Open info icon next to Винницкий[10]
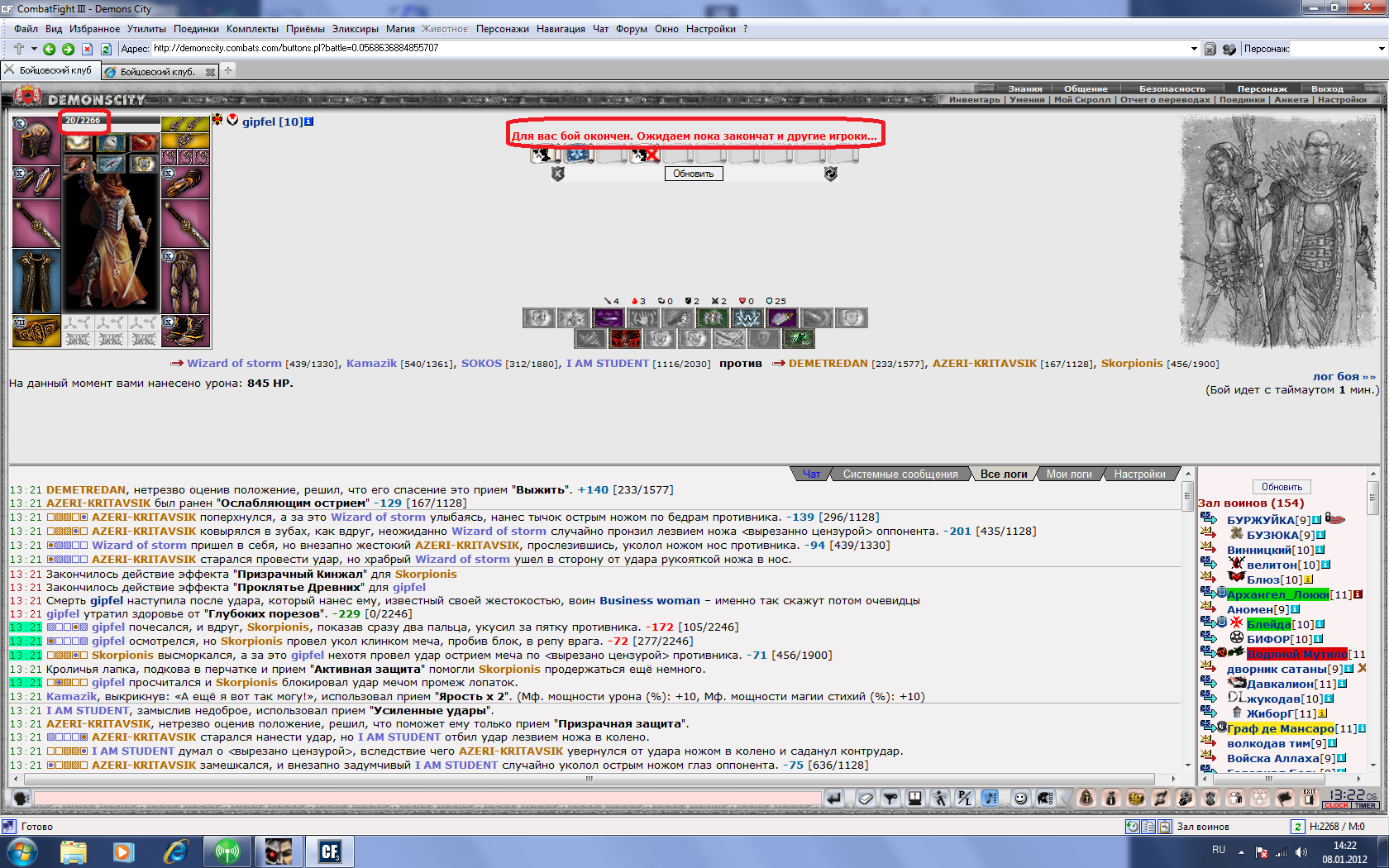 (x=1320, y=550)
